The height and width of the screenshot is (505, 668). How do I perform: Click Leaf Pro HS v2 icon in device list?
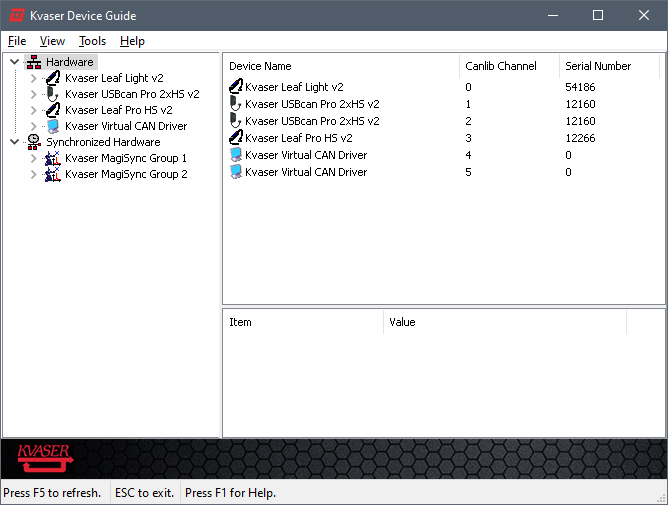pyautogui.click(x=236, y=138)
